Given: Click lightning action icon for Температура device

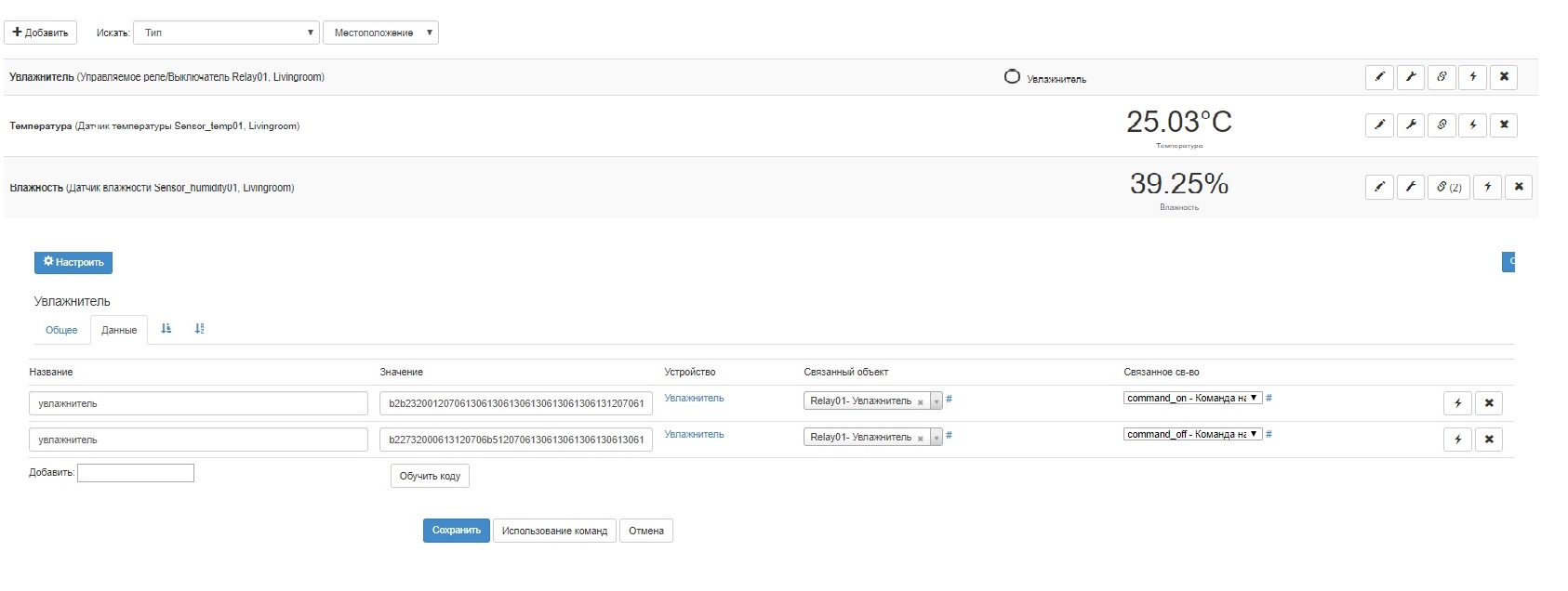Looking at the screenshot, I should click(x=1473, y=125).
